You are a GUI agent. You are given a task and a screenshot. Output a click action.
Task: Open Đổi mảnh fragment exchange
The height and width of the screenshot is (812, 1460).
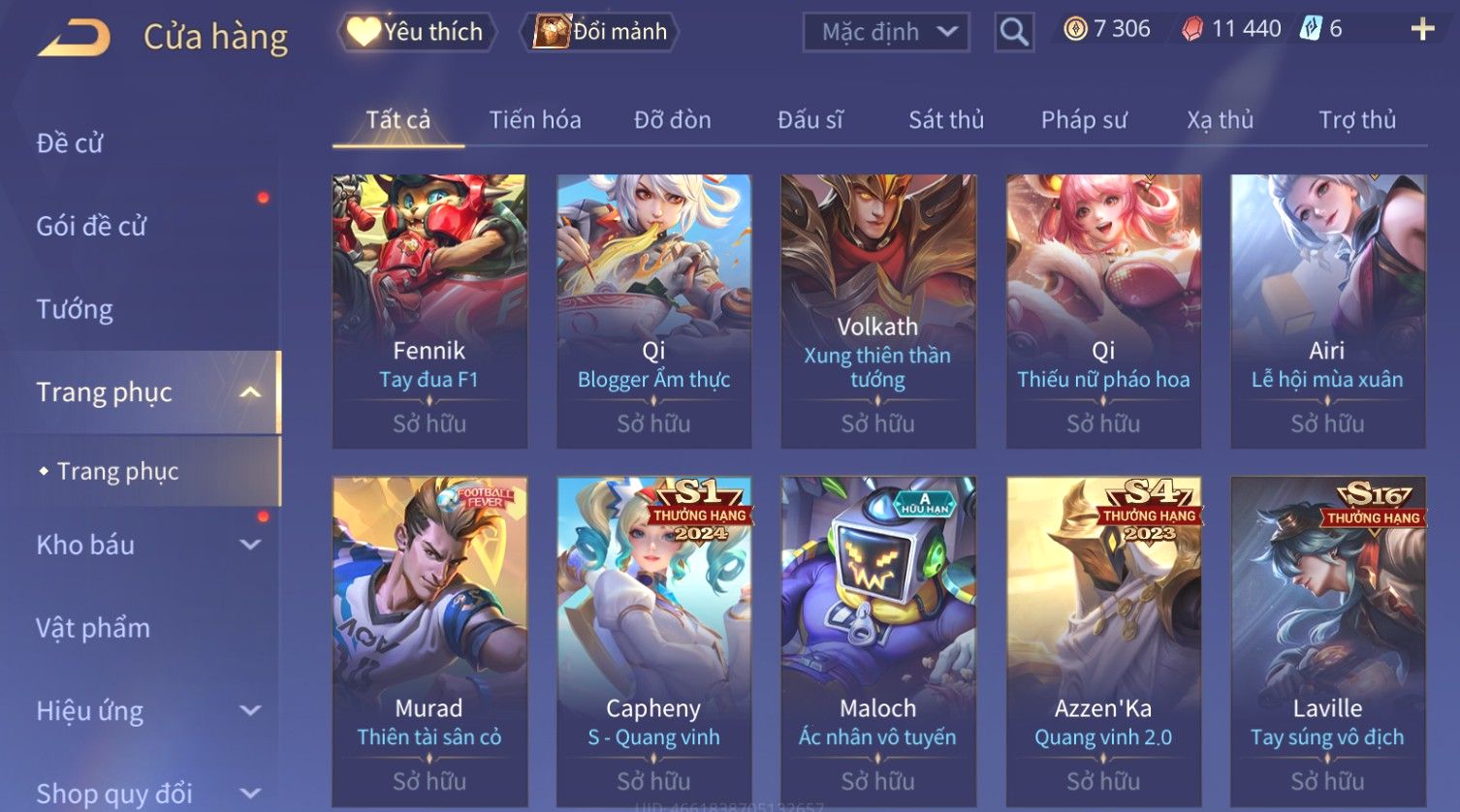(600, 32)
